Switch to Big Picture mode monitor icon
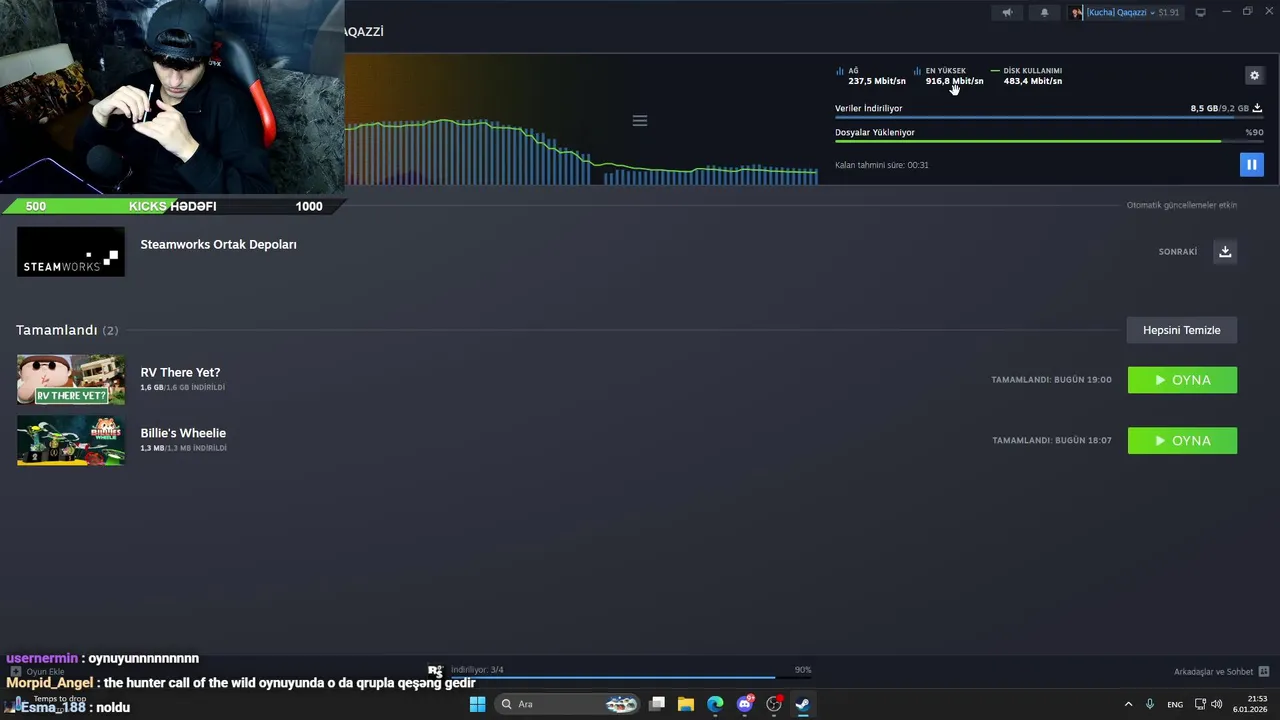The width and height of the screenshot is (1280, 720). click(x=1201, y=13)
